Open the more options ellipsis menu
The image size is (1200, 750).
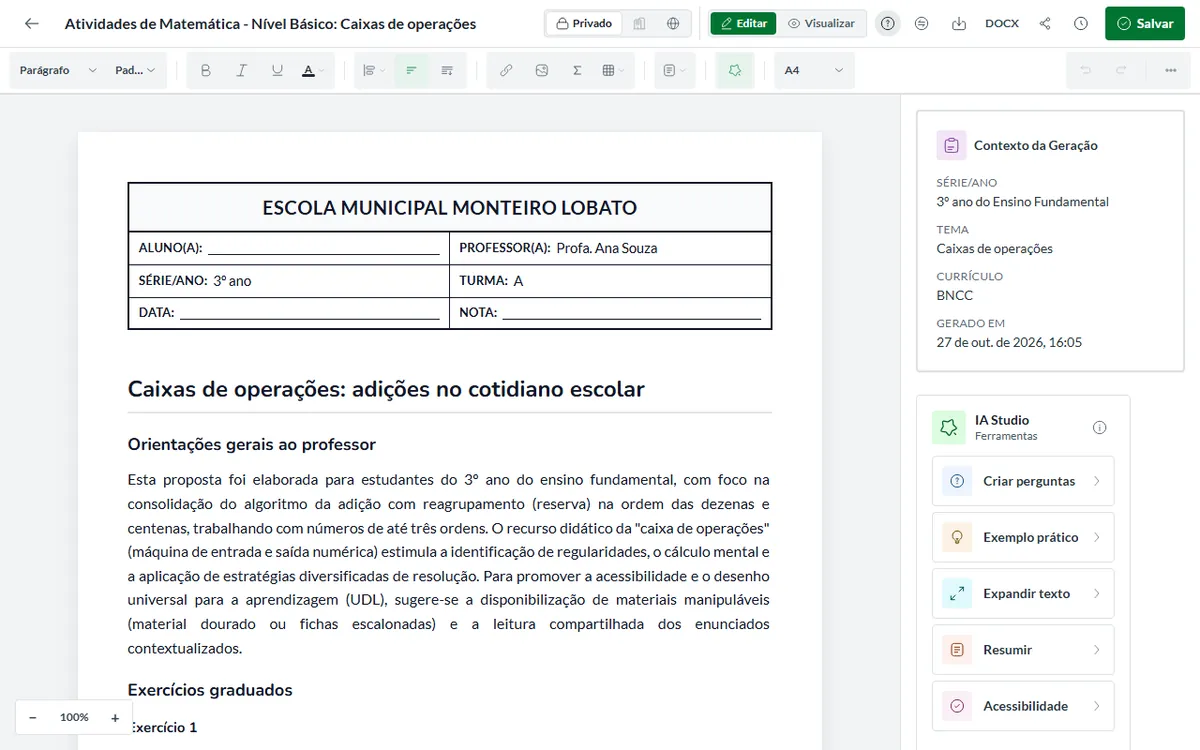tap(1170, 70)
